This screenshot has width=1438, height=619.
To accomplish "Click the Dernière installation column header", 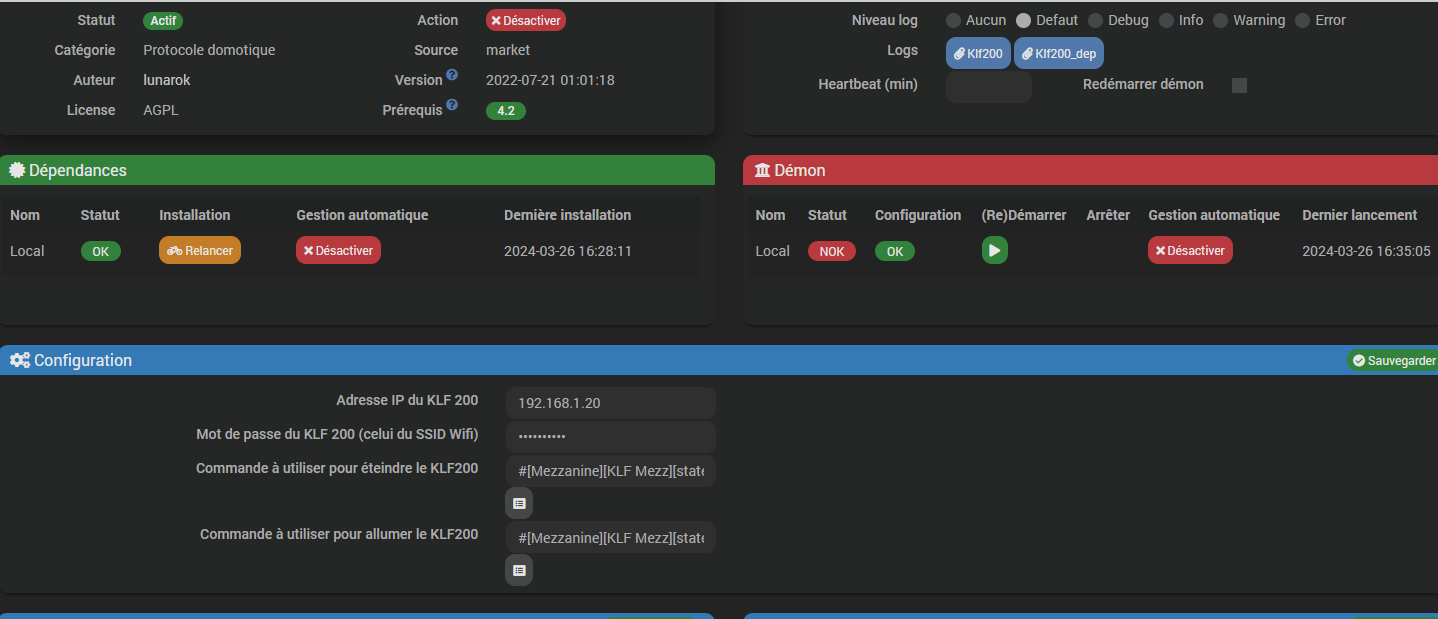I will [568, 215].
